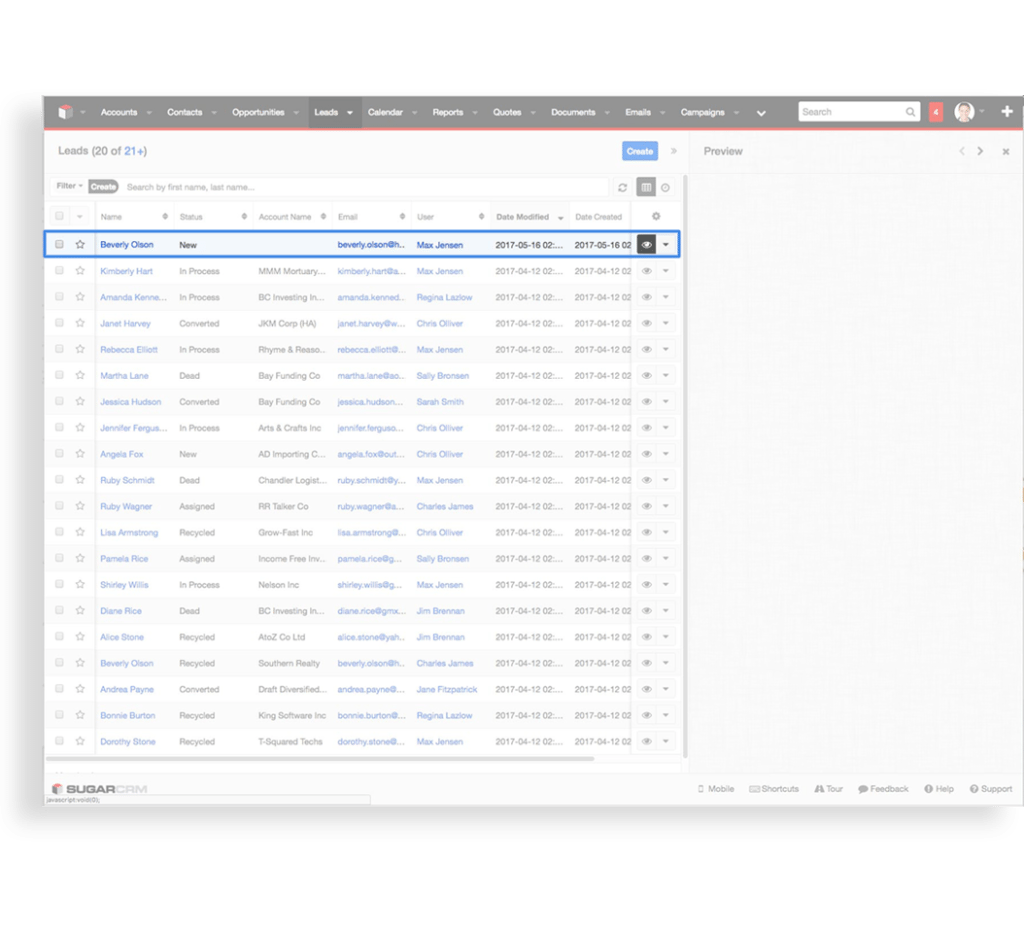The height and width of the screenshot is (928, 1024).
Task: Star the Beverly Olson lead as favorite
Action: 80,244
